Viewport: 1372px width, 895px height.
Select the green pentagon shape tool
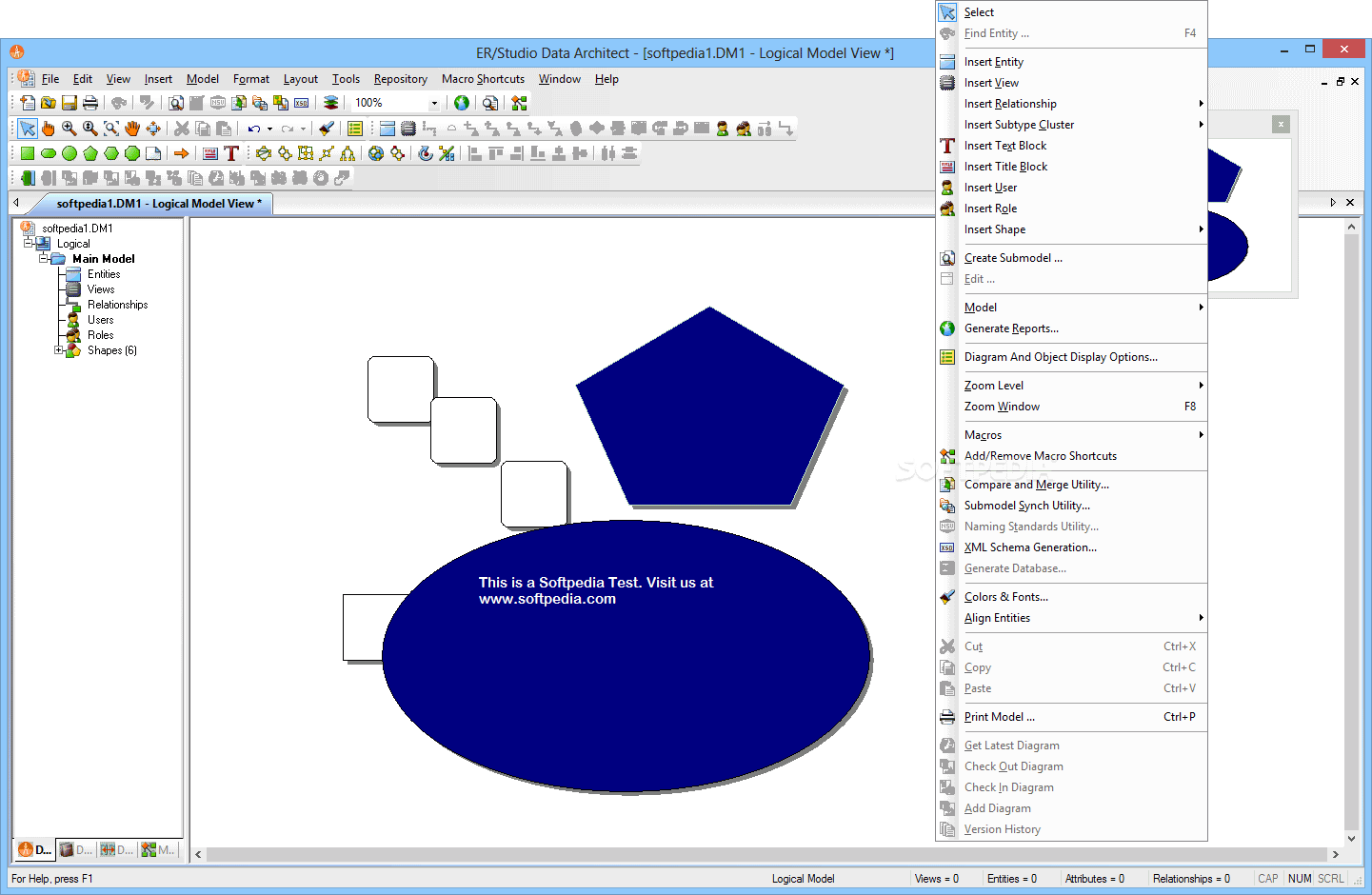[x=90, y=152]
